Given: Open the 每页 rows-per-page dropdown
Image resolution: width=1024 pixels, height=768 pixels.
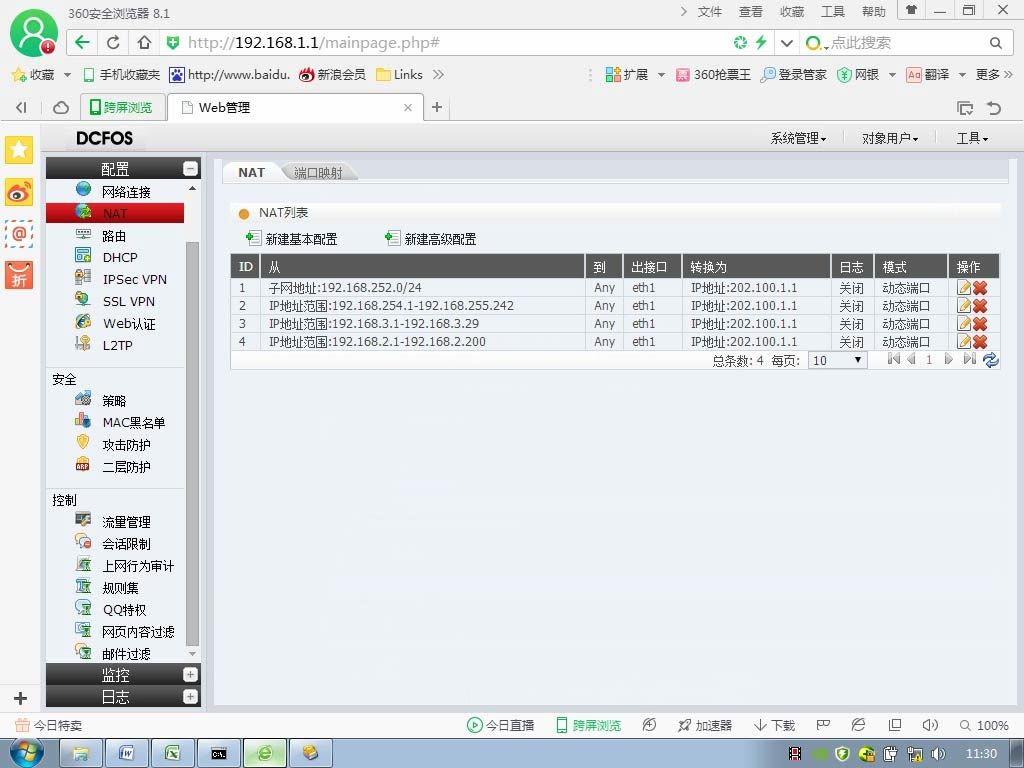Looking at the screenshot, I should pos(837,360).
